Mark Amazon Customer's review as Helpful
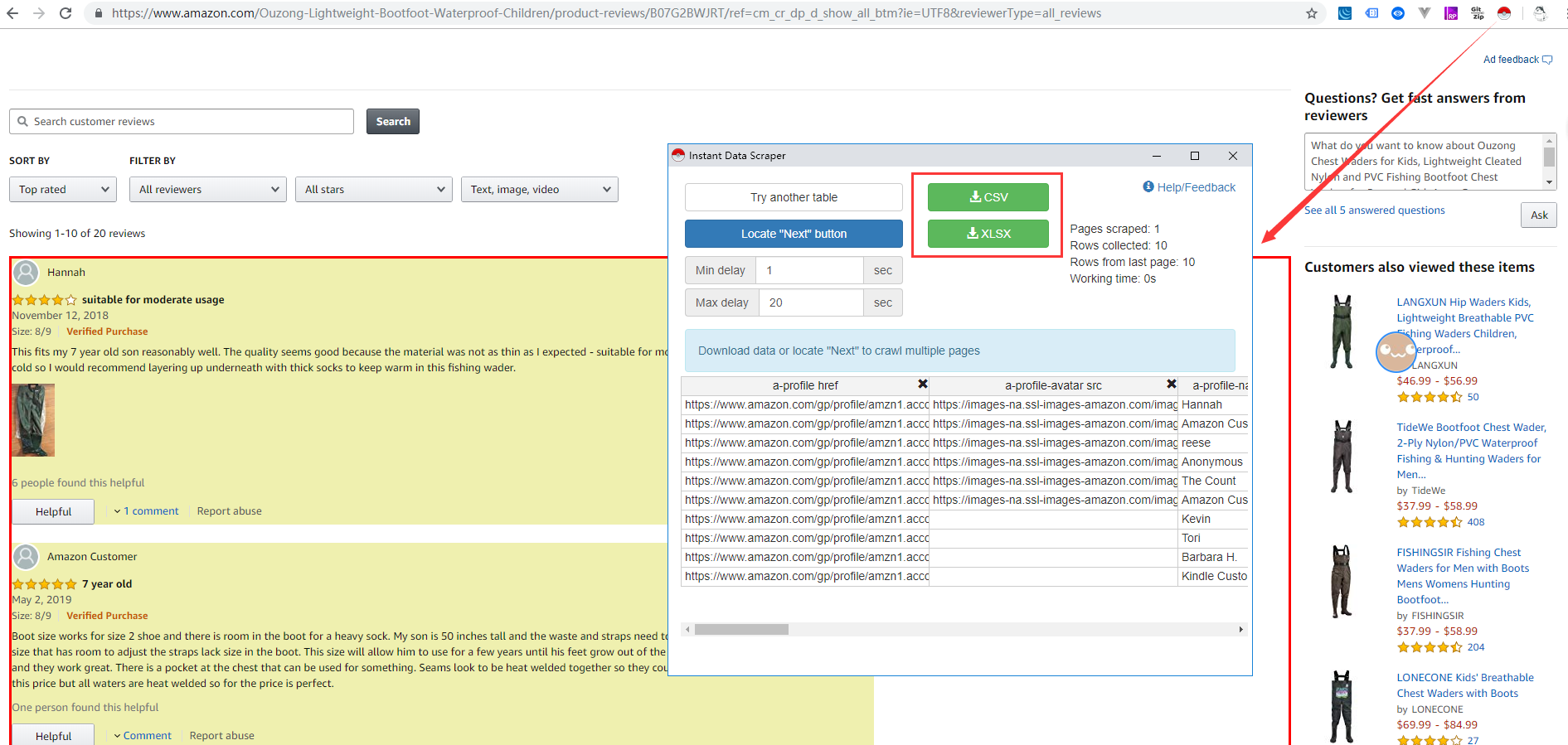 (53, 735)
